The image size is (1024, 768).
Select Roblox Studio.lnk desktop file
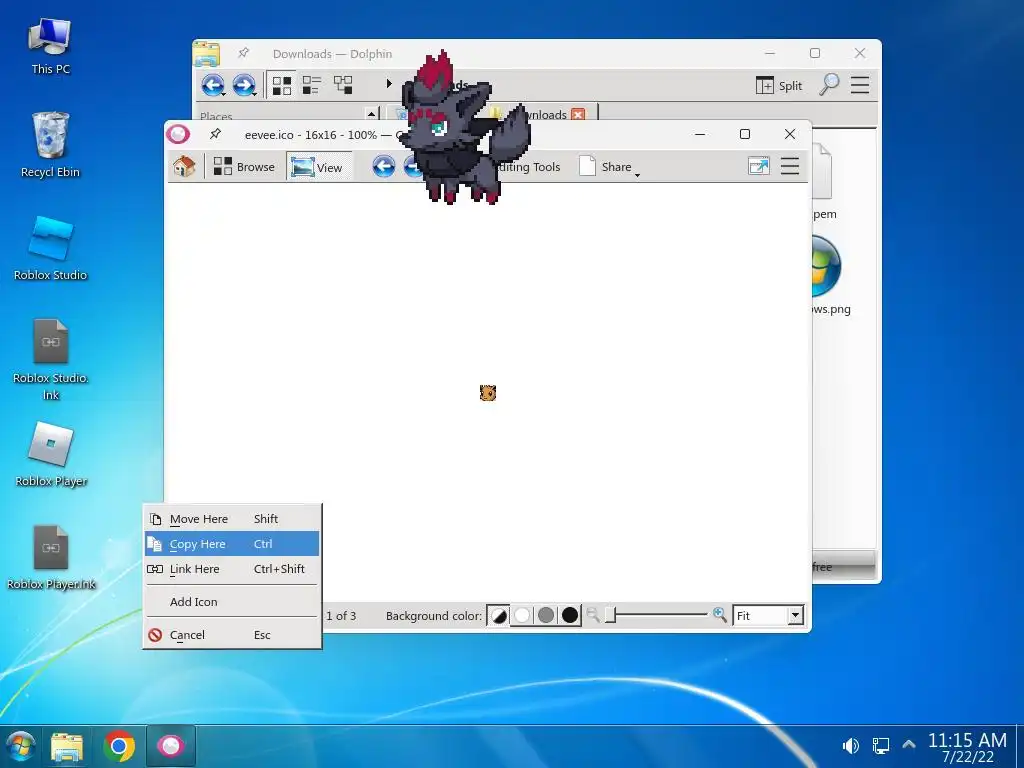(50, 359)
